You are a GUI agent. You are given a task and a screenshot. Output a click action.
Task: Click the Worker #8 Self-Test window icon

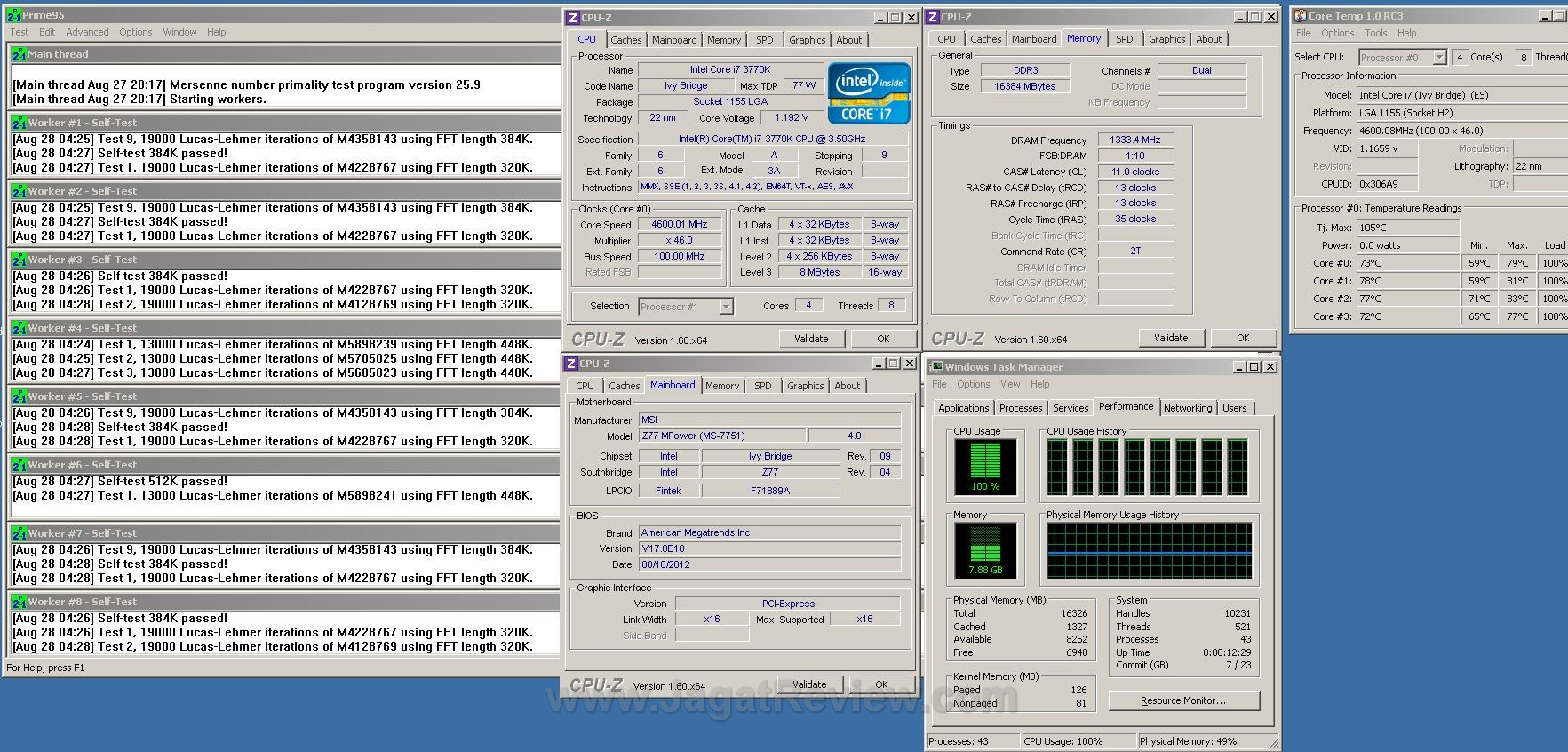(19, 602)
